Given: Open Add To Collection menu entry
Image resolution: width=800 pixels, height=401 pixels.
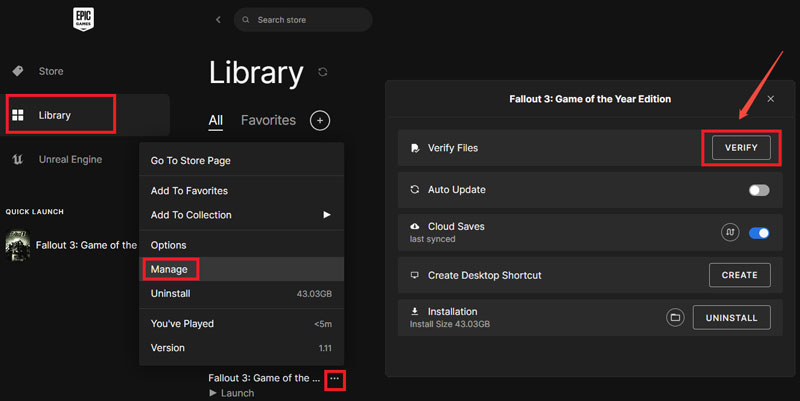Looking at the screenshot, I should pos(241,215).
